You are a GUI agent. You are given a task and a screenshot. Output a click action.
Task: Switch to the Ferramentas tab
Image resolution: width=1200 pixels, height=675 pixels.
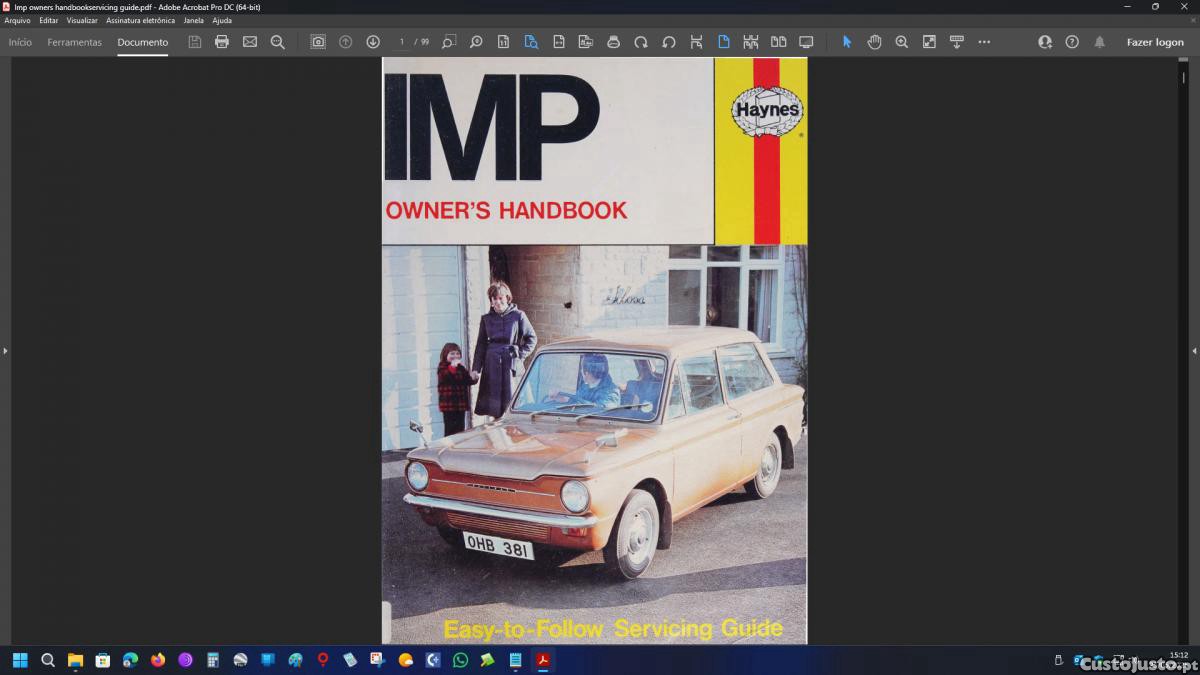click(74, 42)
